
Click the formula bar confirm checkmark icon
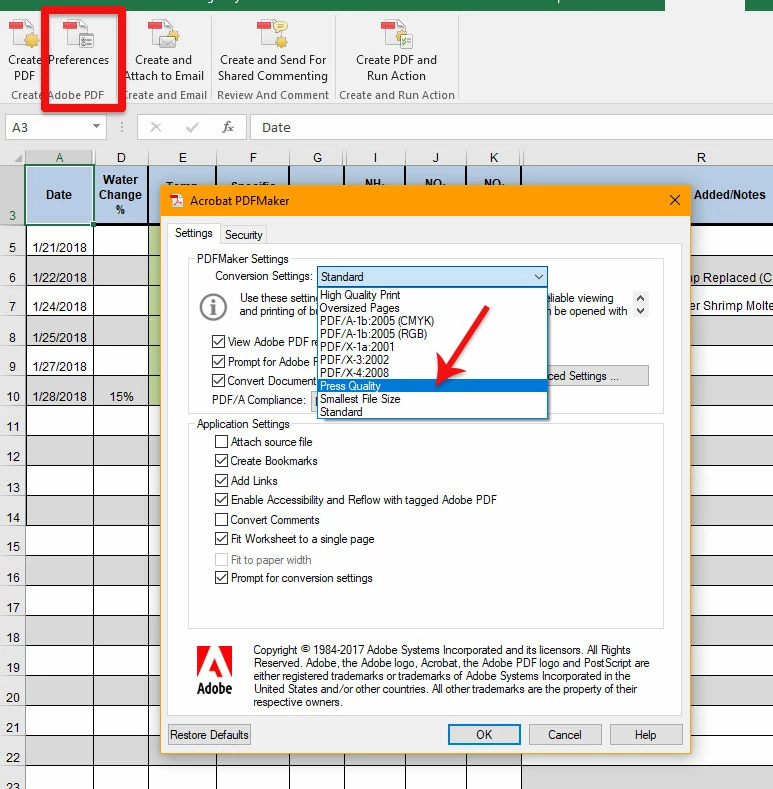pos(192,127)
